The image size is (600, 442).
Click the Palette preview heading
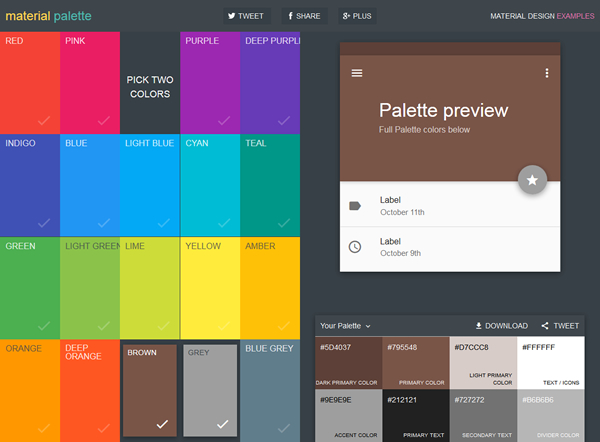click(x=443, y=111)
